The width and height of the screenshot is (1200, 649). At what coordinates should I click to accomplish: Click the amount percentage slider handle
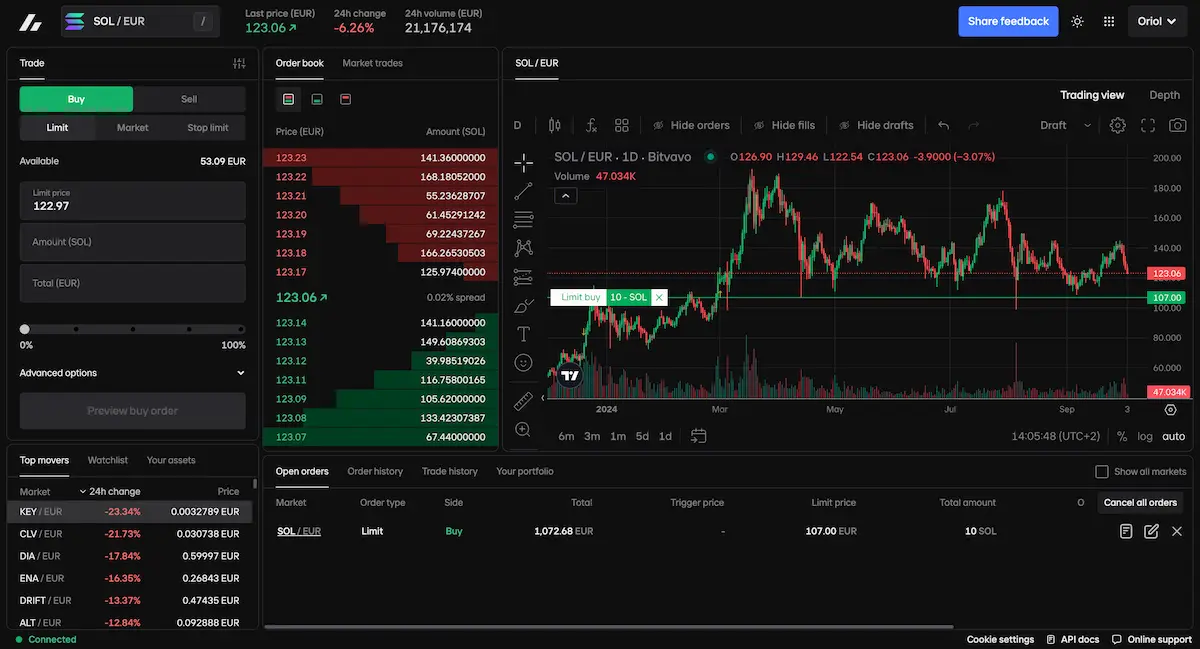point(25,329)
